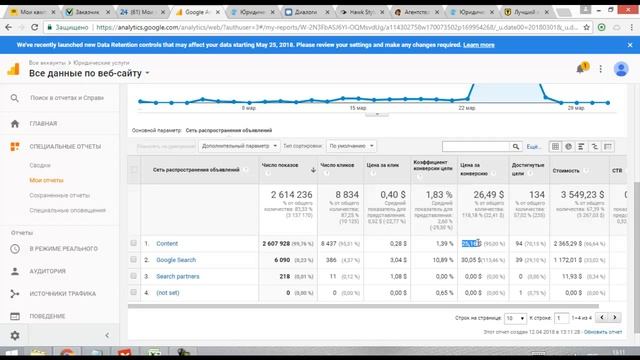Go to previous table page arrow
640x360 pixels.
click(602, 318)
